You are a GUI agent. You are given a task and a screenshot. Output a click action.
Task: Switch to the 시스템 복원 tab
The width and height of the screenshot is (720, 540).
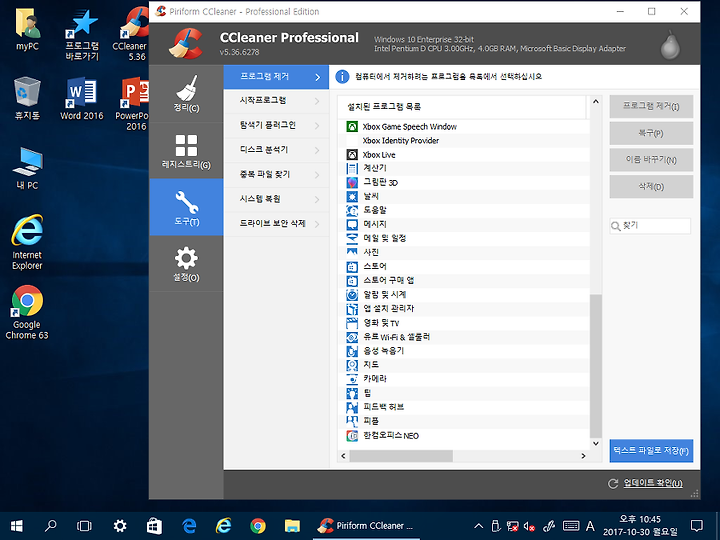276,199
